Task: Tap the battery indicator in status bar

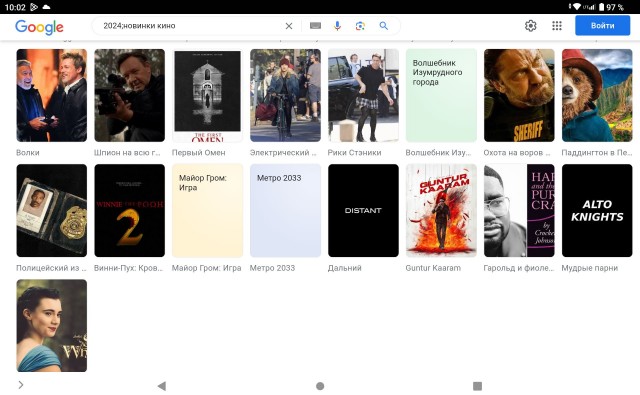Action: click(601, 7)
